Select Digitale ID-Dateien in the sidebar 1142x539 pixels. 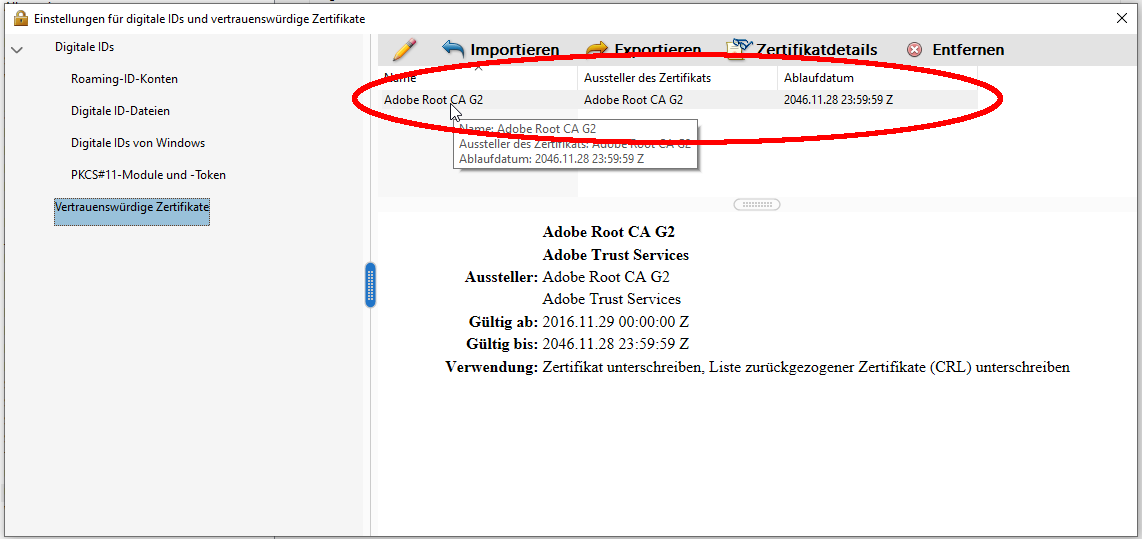pos(120,111)
